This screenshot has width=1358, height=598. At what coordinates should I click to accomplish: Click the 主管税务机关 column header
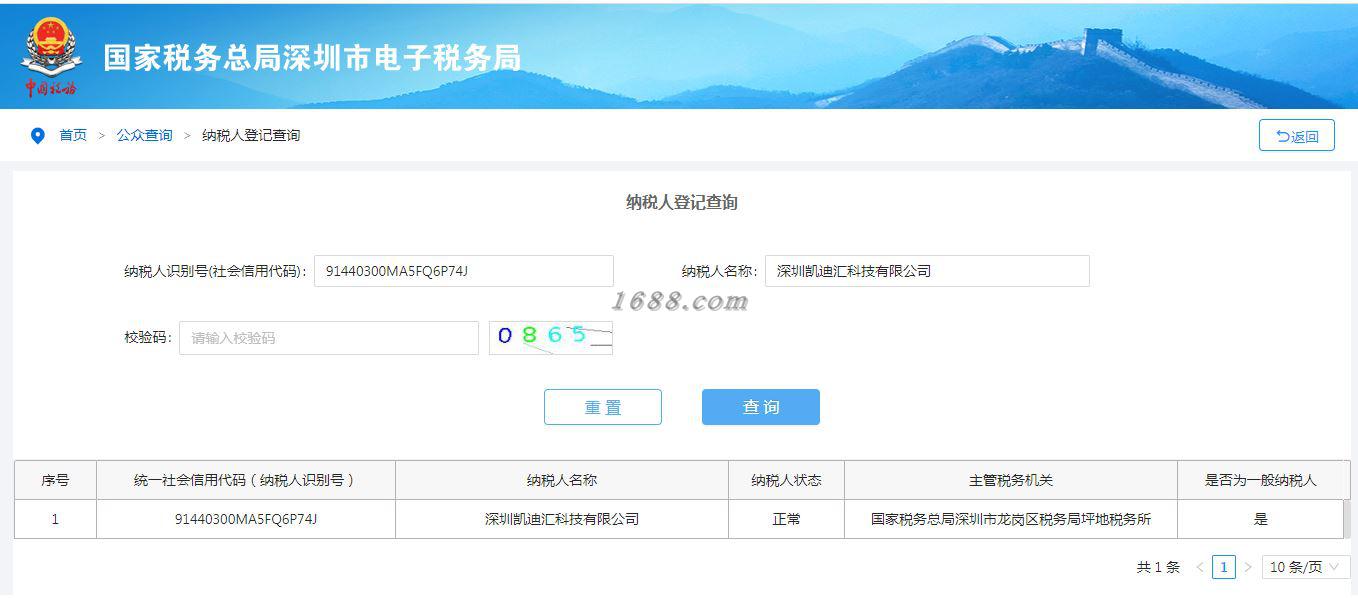[1011, 480]
